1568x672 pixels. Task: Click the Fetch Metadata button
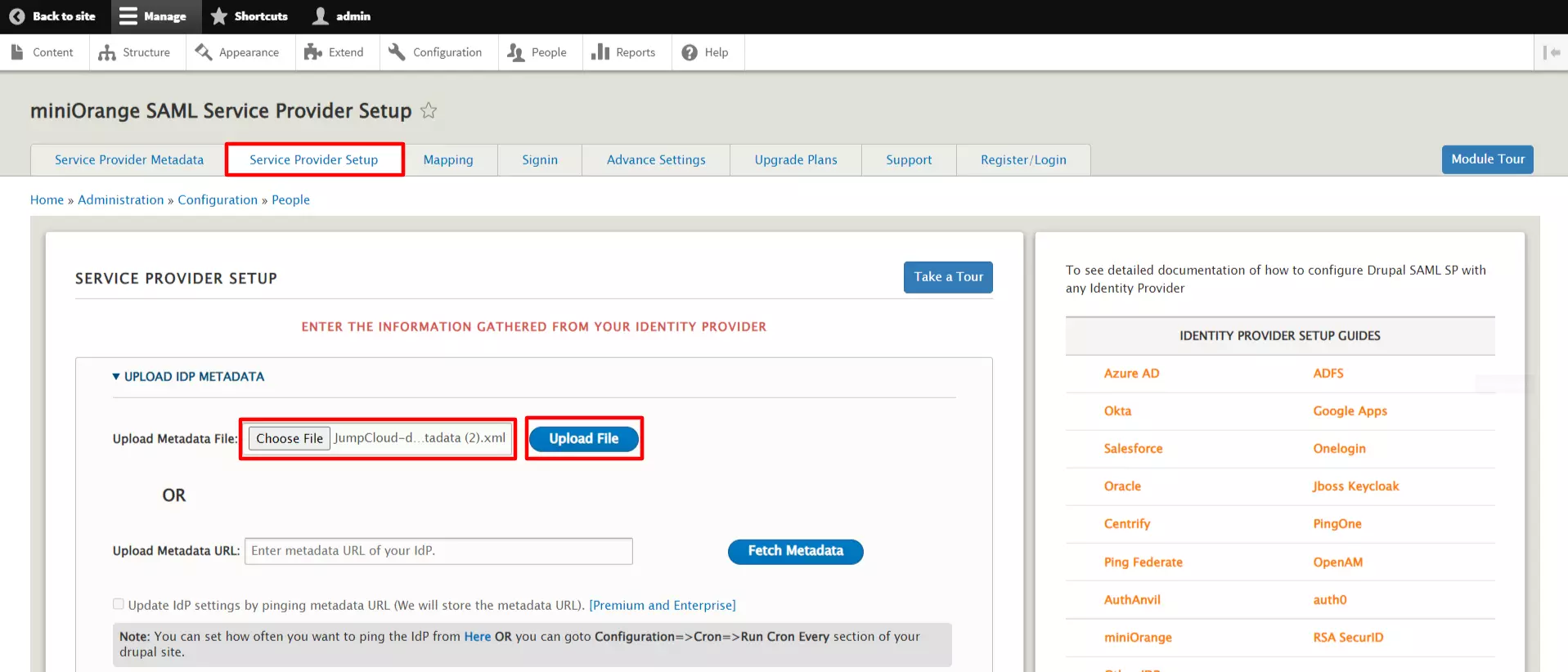(x=795, y=552)
